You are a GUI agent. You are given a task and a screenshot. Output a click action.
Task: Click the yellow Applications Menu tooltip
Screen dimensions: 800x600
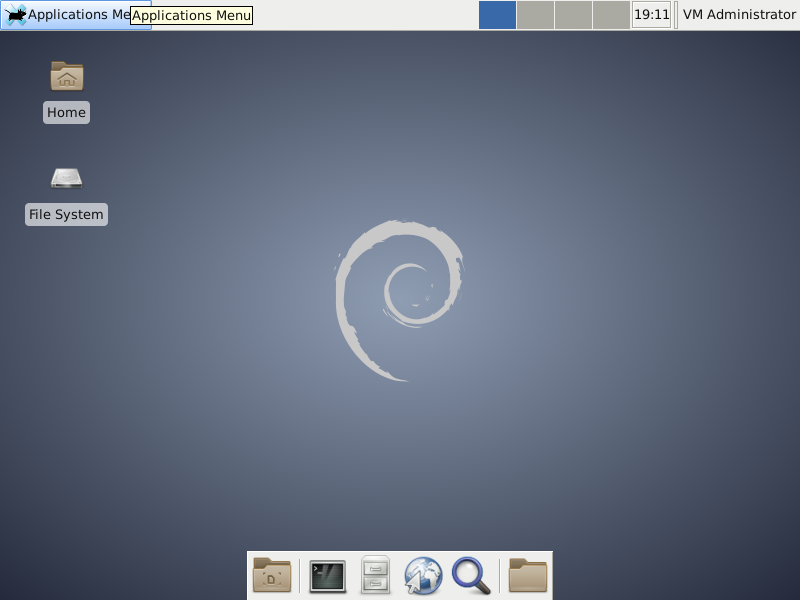(191, 16)
